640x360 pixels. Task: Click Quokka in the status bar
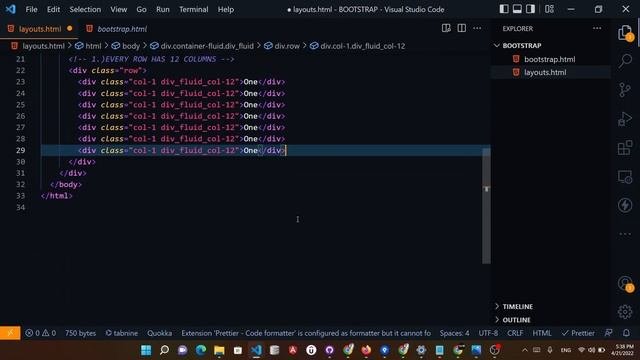(160, 333)
